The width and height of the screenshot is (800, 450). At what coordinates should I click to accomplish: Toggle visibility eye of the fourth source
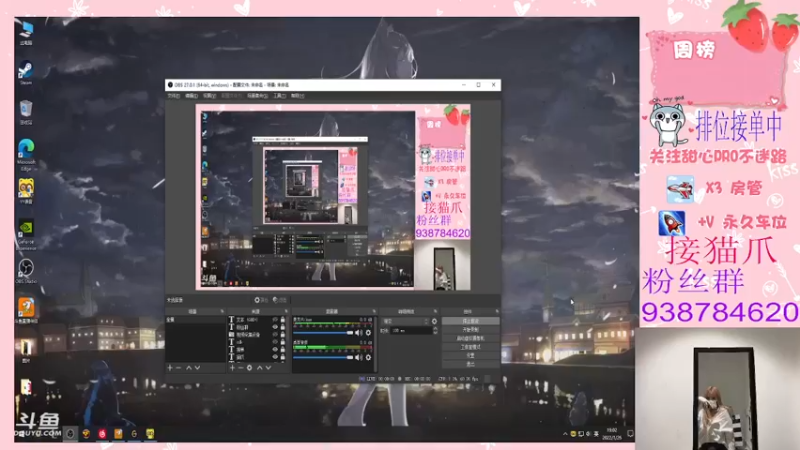point(276,342)
